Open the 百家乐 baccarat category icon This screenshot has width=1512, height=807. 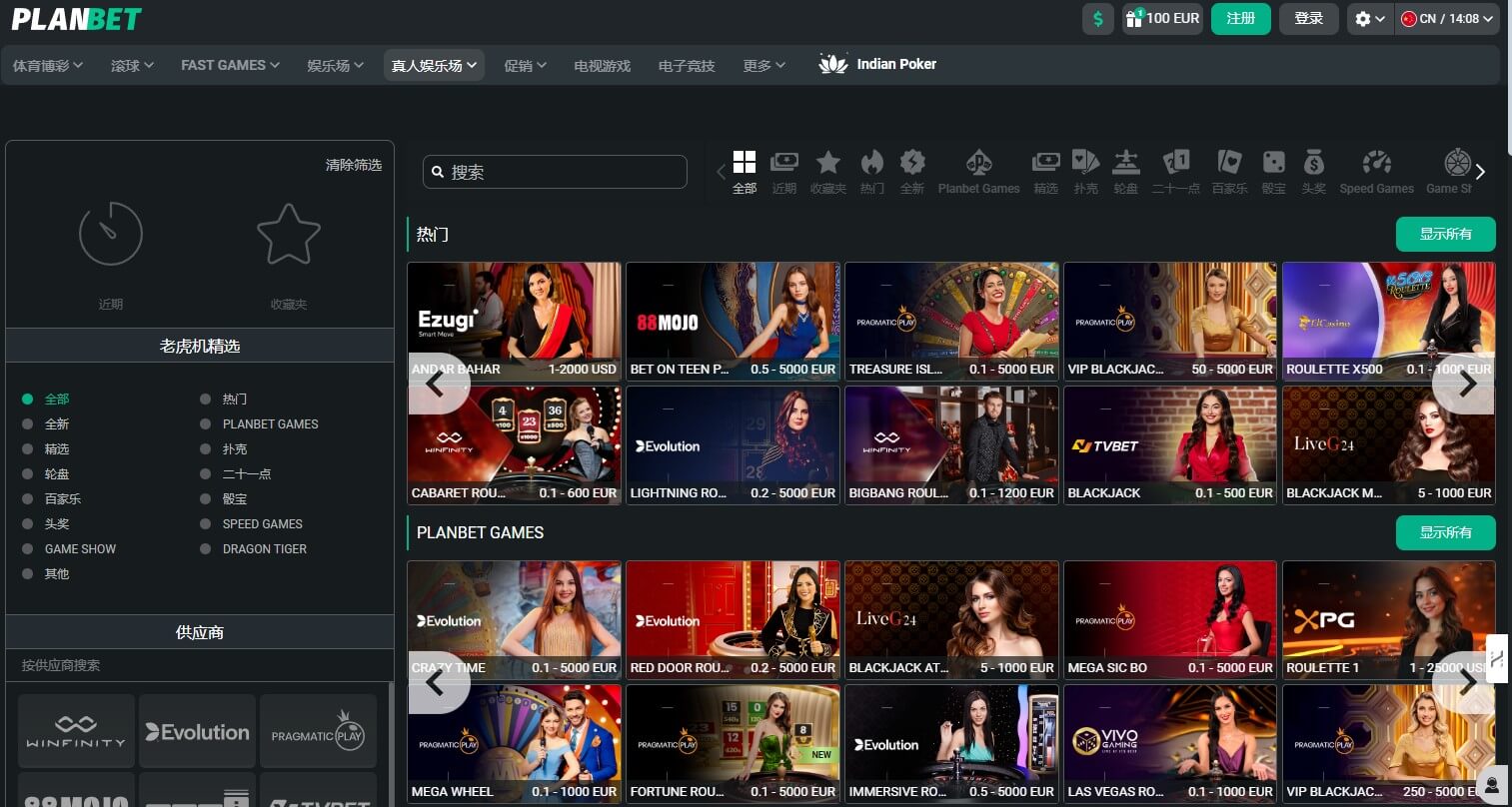1229,162
